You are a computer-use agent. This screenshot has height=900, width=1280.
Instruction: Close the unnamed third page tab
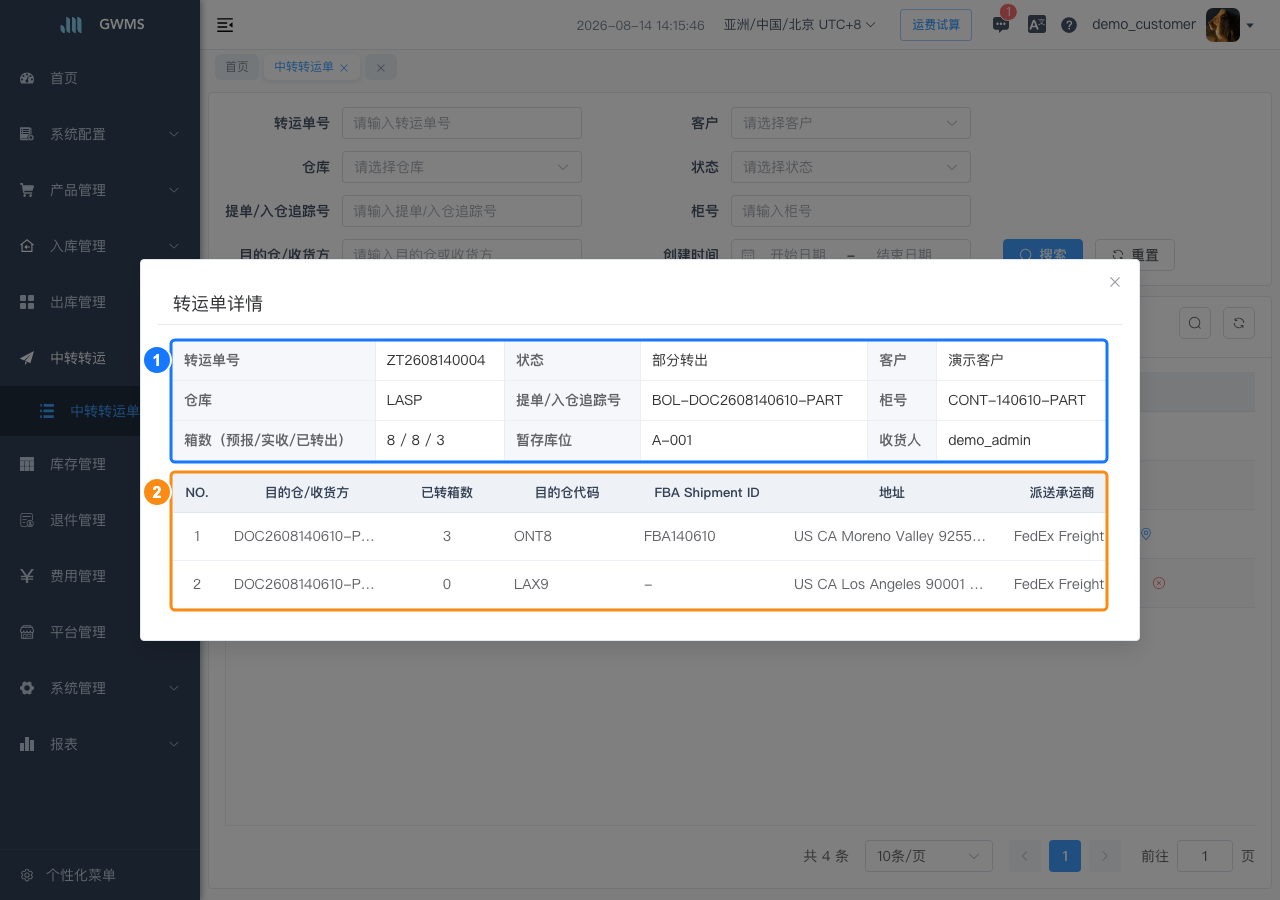click(381, 68)
